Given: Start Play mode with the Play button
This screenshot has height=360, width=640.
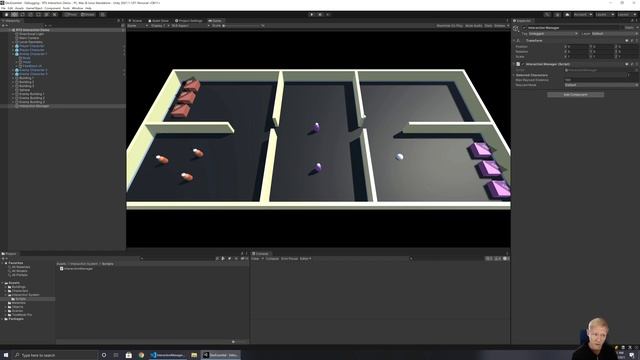Looking at the screenshot, I should pos(312,14).
